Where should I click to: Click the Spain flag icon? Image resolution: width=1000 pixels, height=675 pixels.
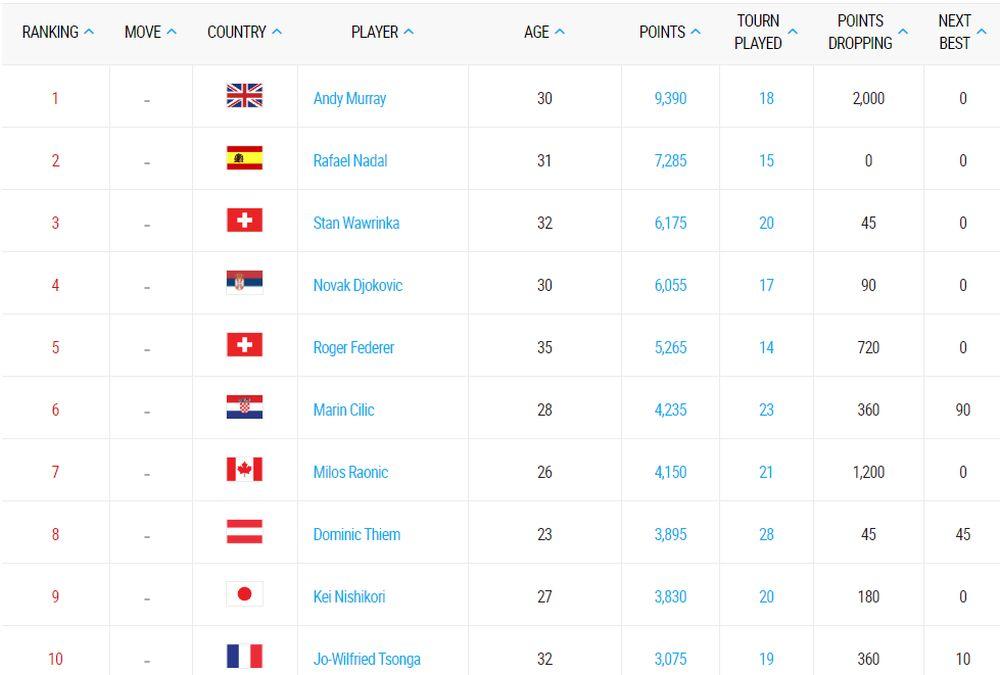pyautogui.click(x=244, y=158)
